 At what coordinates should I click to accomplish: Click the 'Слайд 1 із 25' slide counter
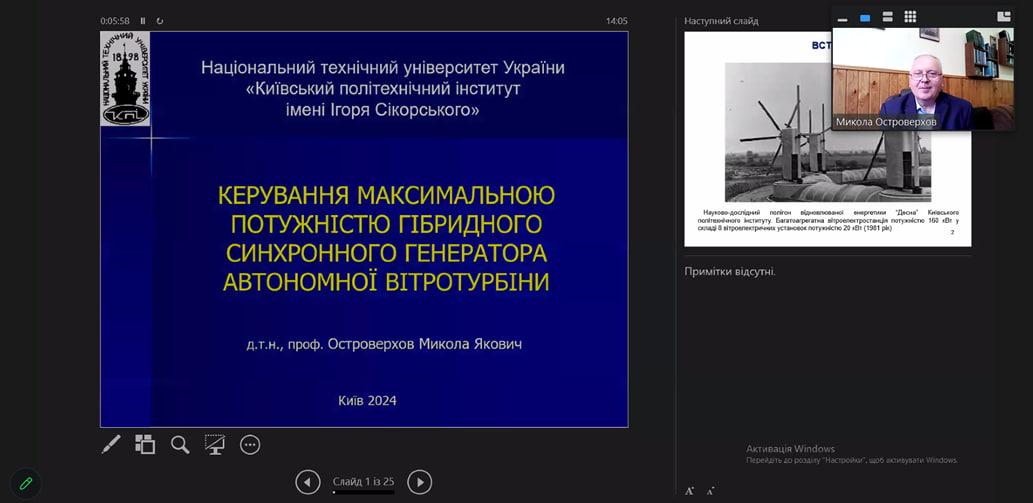click(x=364, y=481)
